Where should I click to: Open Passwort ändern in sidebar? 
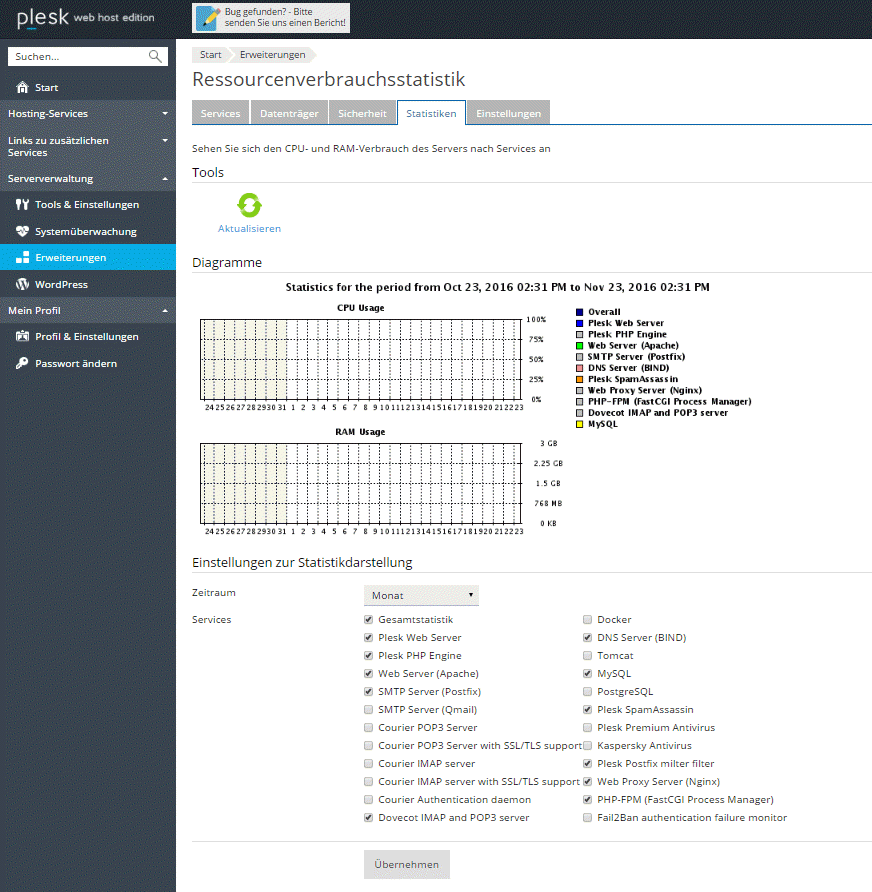(88, 363)
